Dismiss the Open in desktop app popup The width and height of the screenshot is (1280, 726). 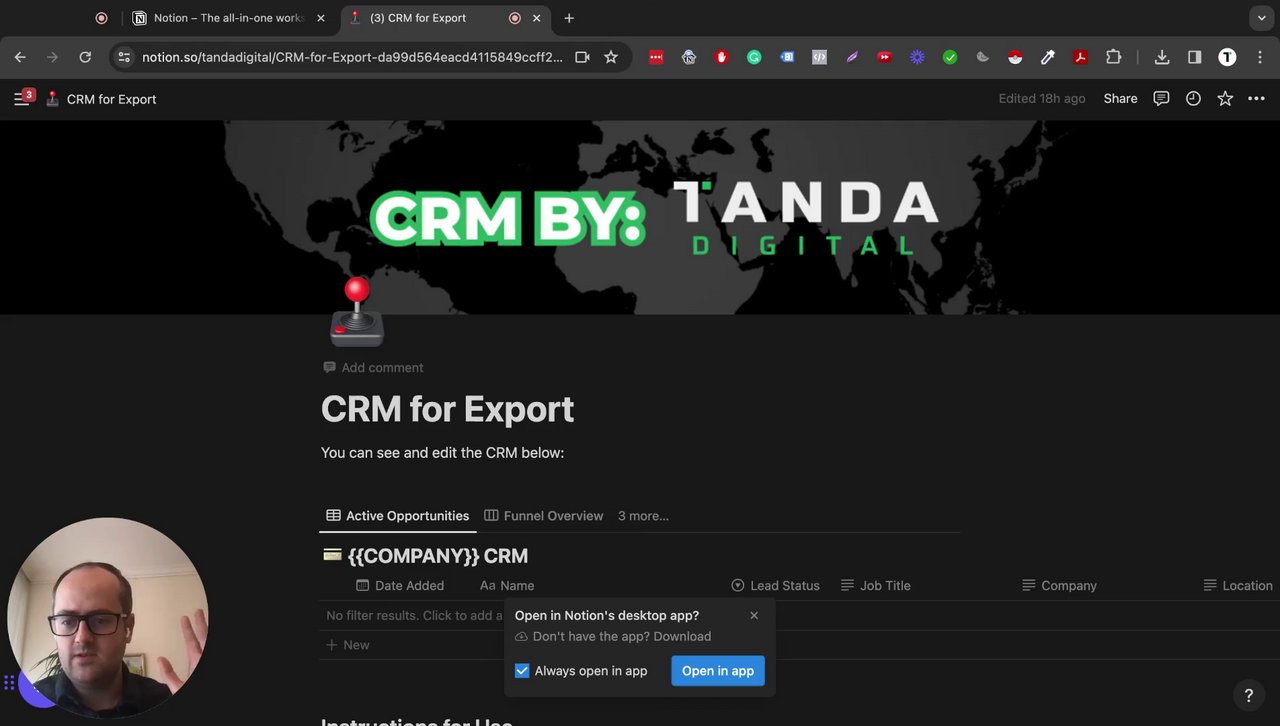tap(754, 616)
